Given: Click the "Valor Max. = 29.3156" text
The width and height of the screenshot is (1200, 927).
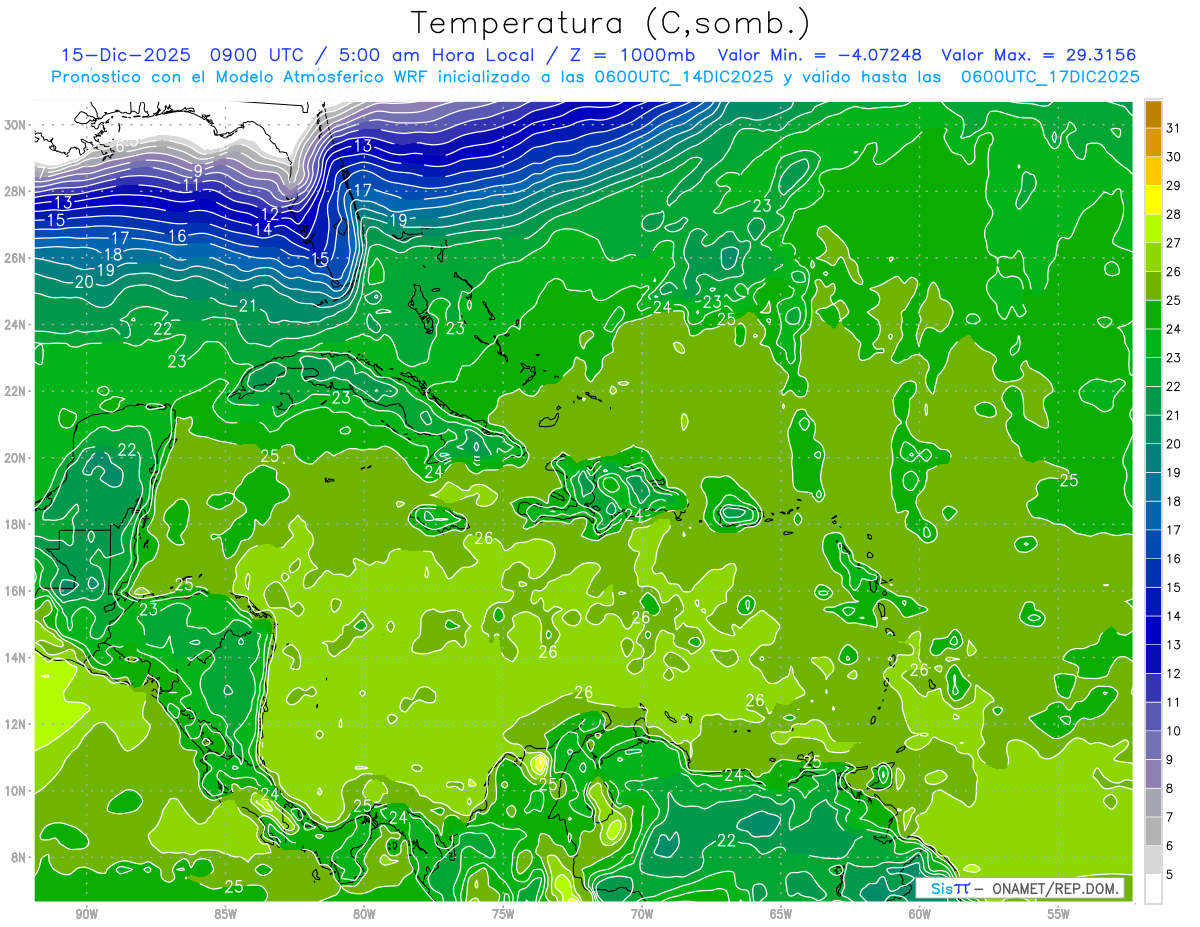Looking at the screenshot, I should [x=1039, y=55].
